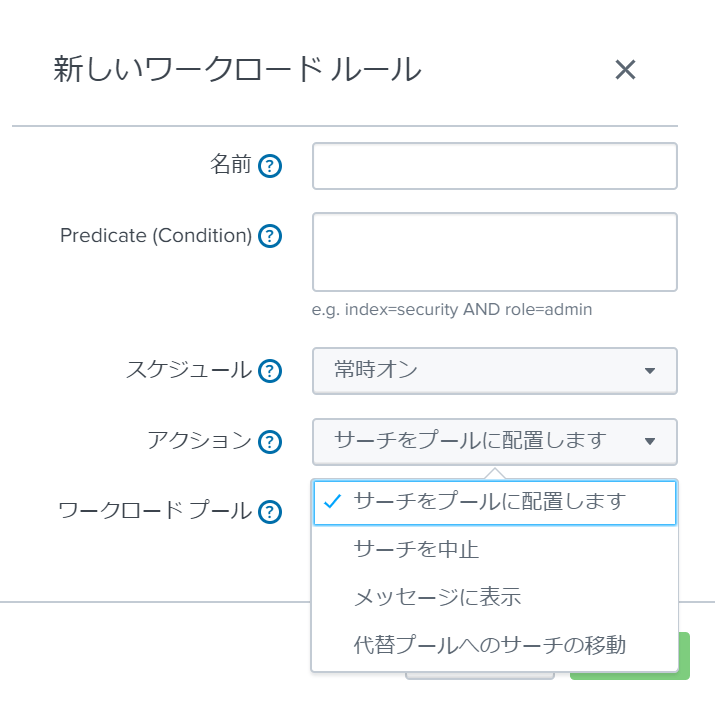
Task: Show help for Predicate (Condition)
Action: (270, 236)
